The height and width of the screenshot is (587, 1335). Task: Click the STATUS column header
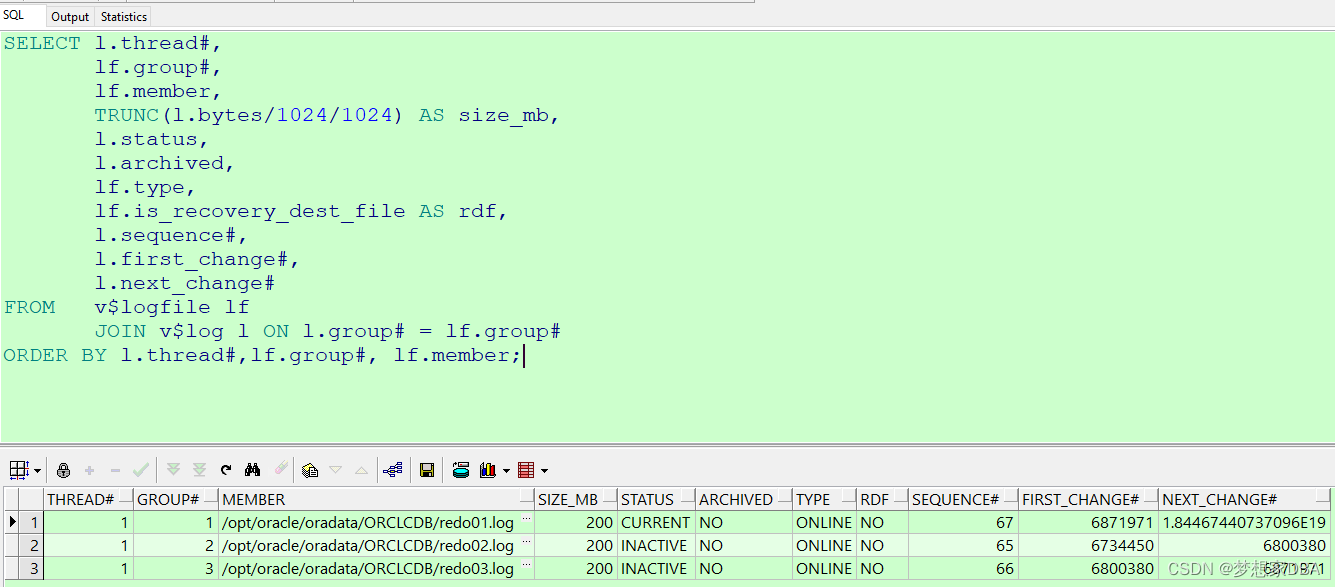click(647, 499)
